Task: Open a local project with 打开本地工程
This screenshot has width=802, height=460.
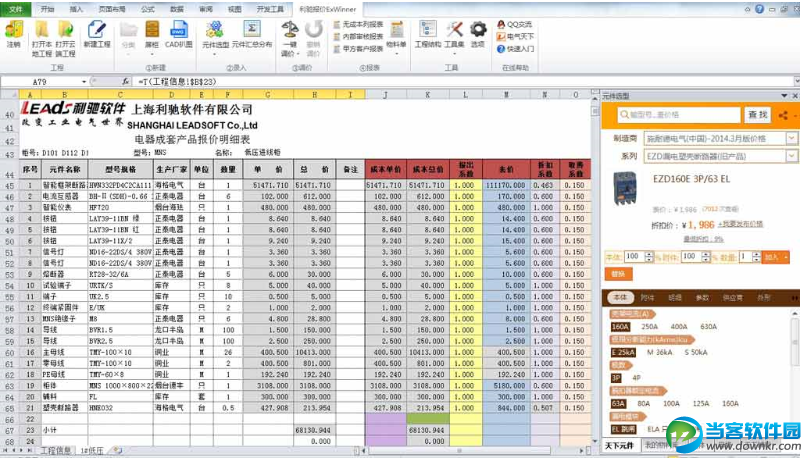Action: point(42,39)
